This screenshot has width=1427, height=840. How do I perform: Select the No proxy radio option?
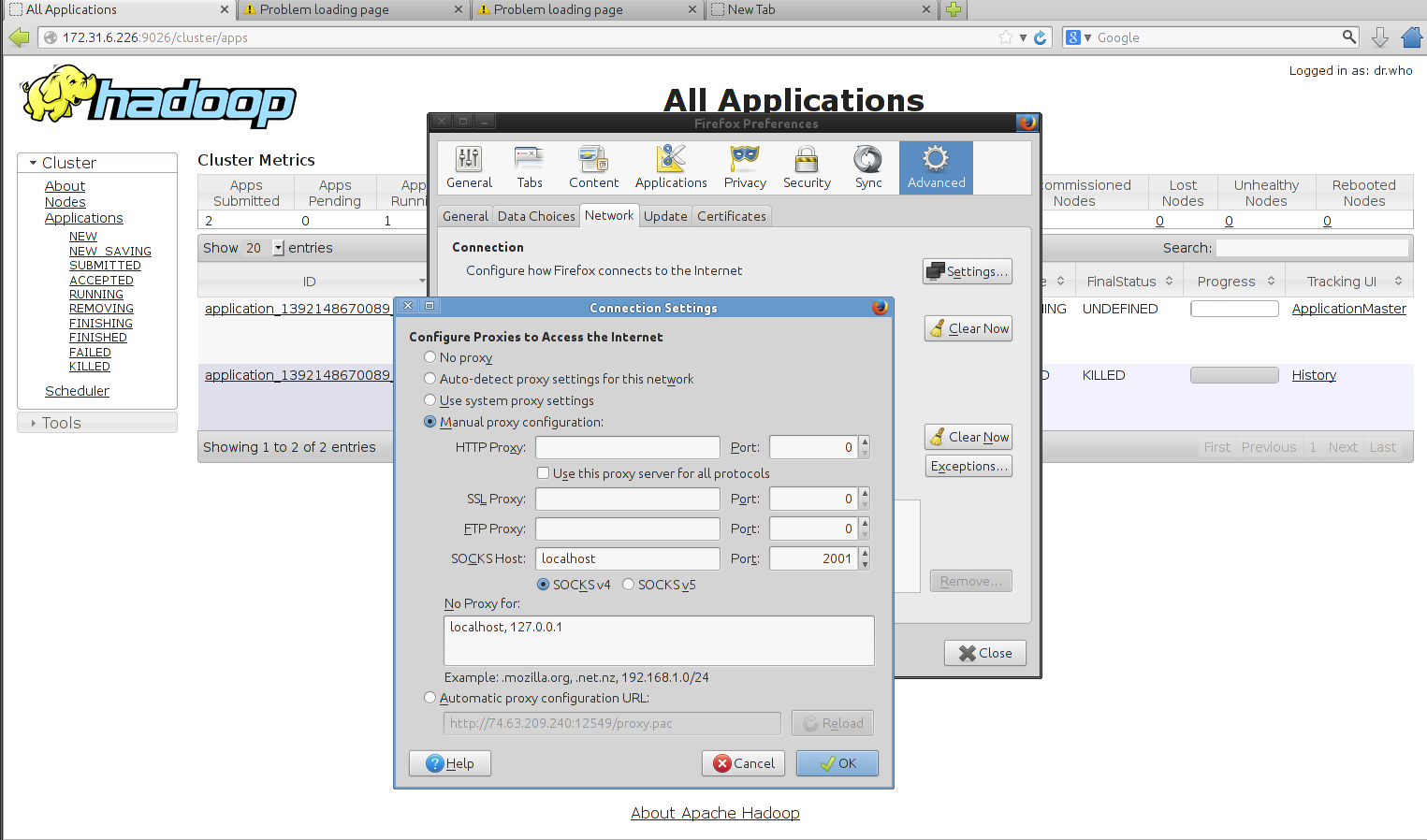pos(430,357)
